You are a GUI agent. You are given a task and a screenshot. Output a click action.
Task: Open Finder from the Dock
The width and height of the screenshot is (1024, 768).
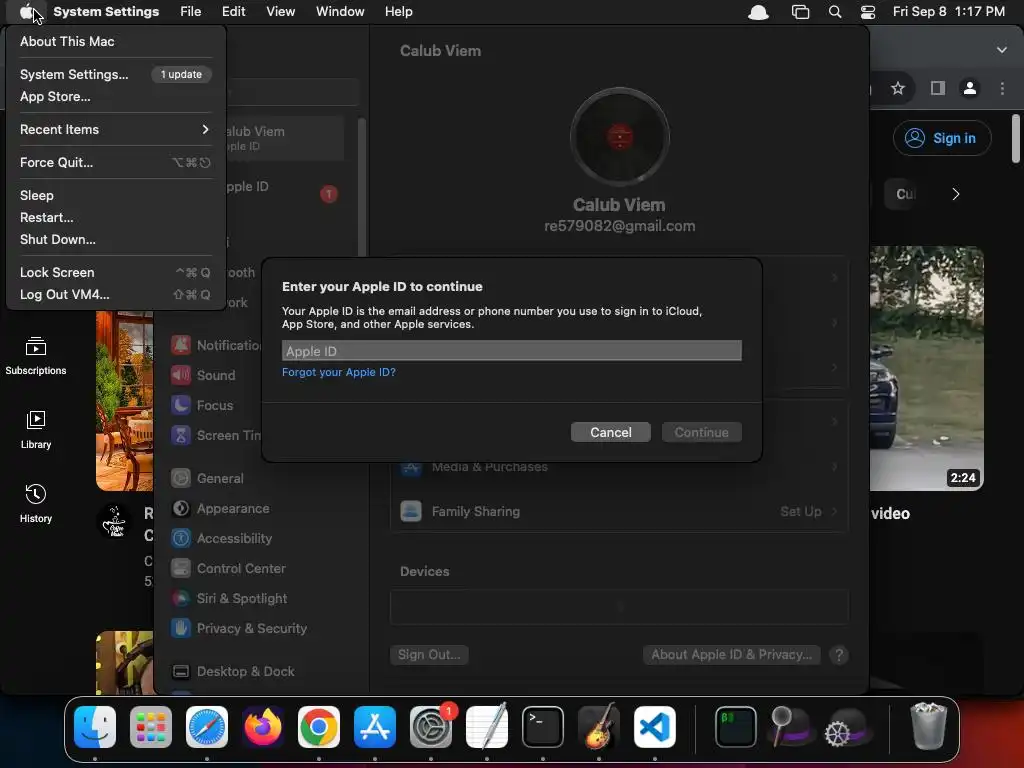click(x=95, y=727)
